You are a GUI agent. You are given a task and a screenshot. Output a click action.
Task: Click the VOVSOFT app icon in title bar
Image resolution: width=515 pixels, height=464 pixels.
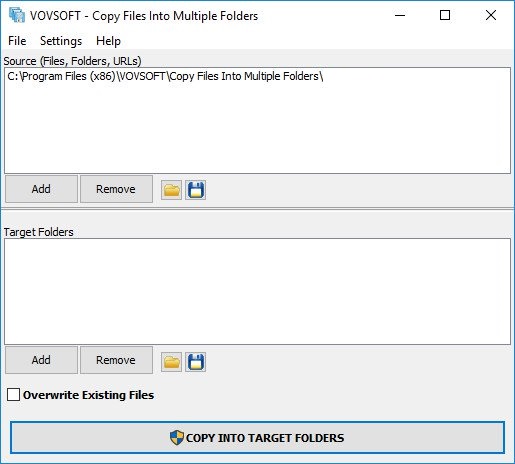(17, 15)
